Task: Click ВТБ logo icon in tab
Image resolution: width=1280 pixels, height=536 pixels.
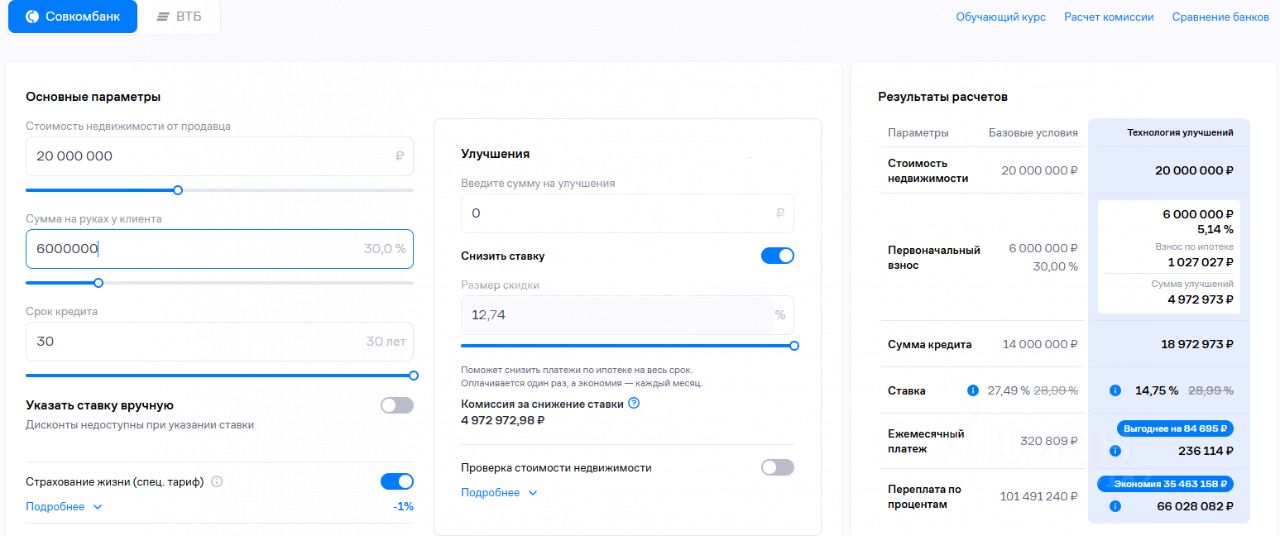Action: click(x=163, y=17)
